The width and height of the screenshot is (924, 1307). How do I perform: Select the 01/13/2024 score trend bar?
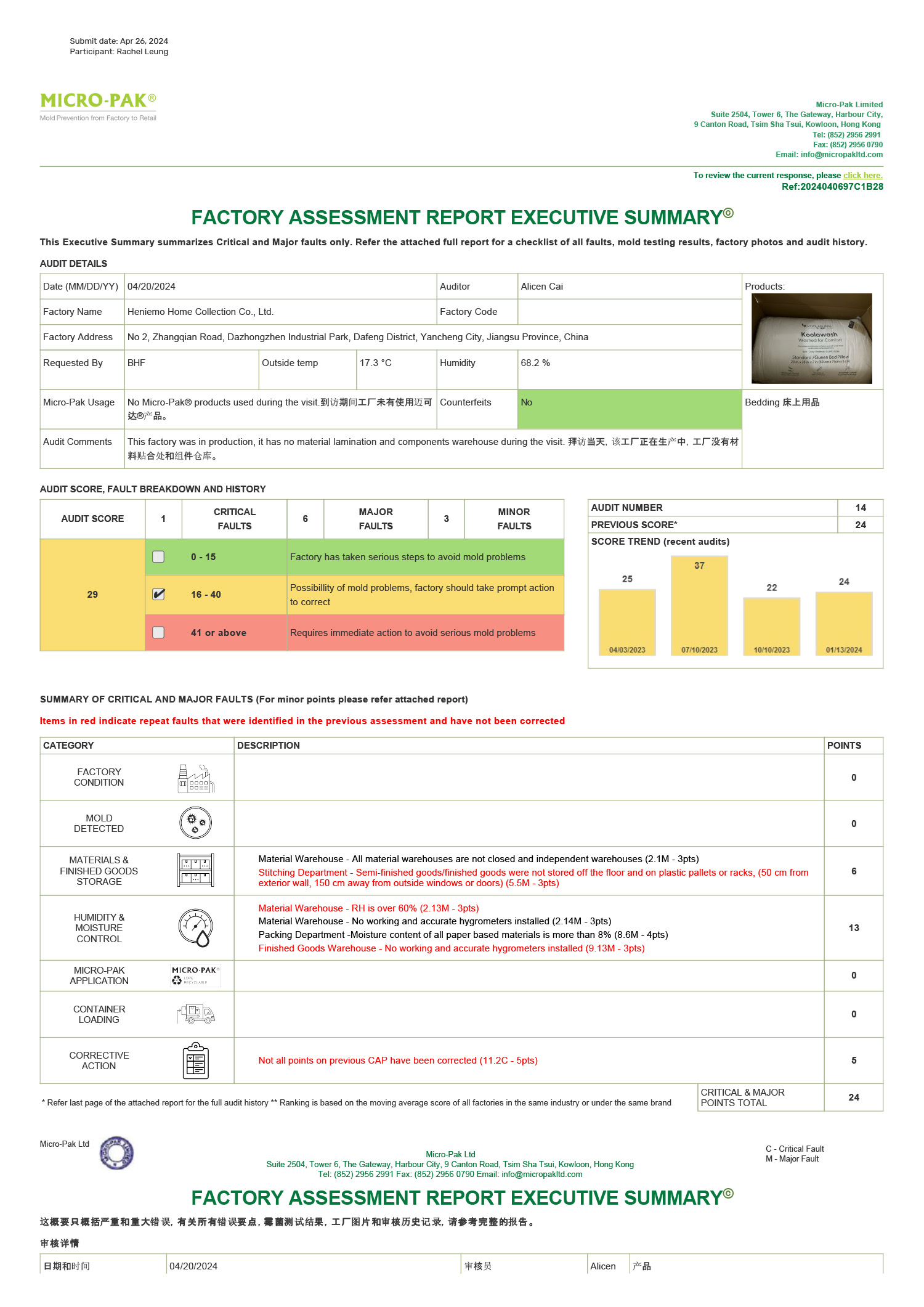click(x=844, y=624)
